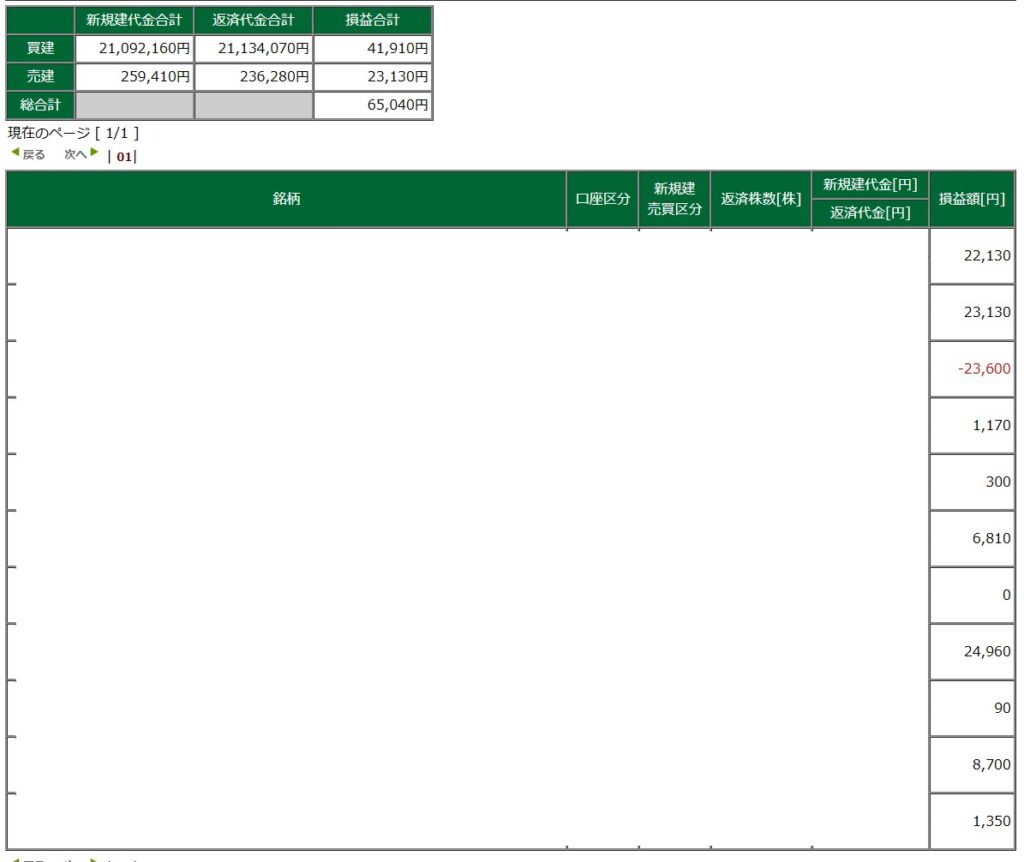Click the 24,960 profit value
Image resolution: width=1024 pixels, height=862 pixels.
[987, 652]
